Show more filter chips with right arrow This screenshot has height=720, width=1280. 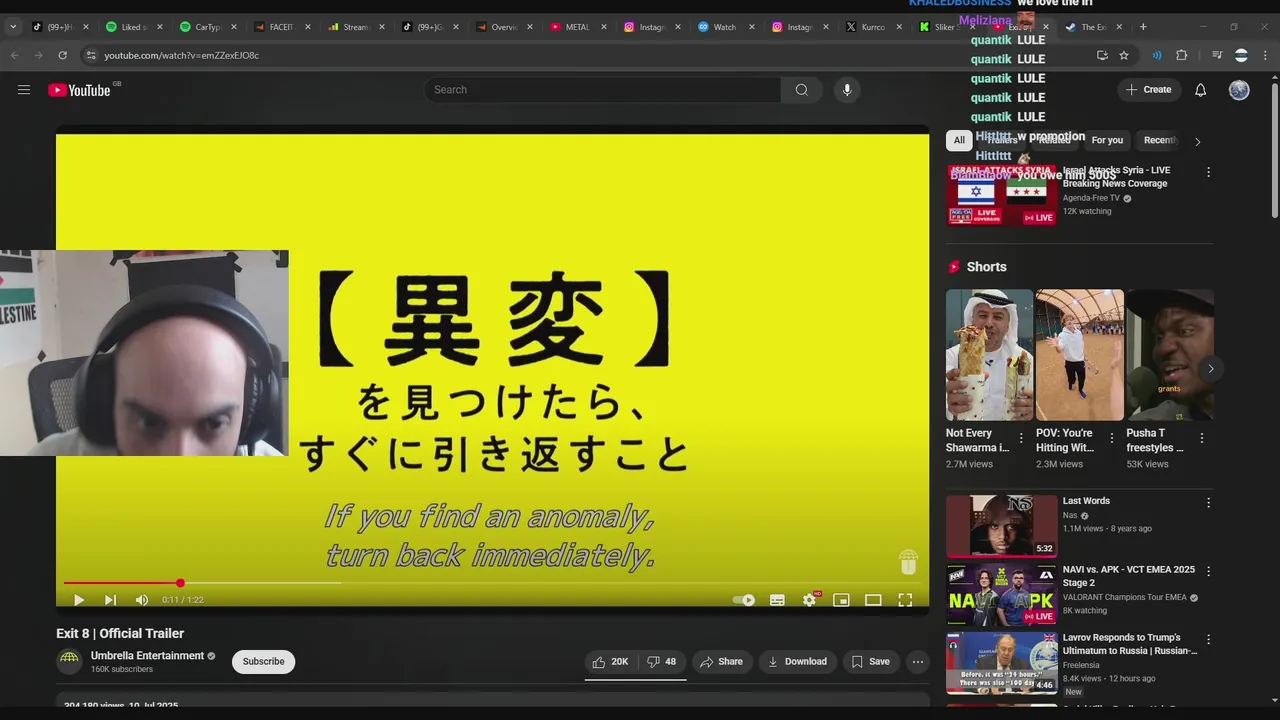pyautogui.click(x=1197, y=141)
